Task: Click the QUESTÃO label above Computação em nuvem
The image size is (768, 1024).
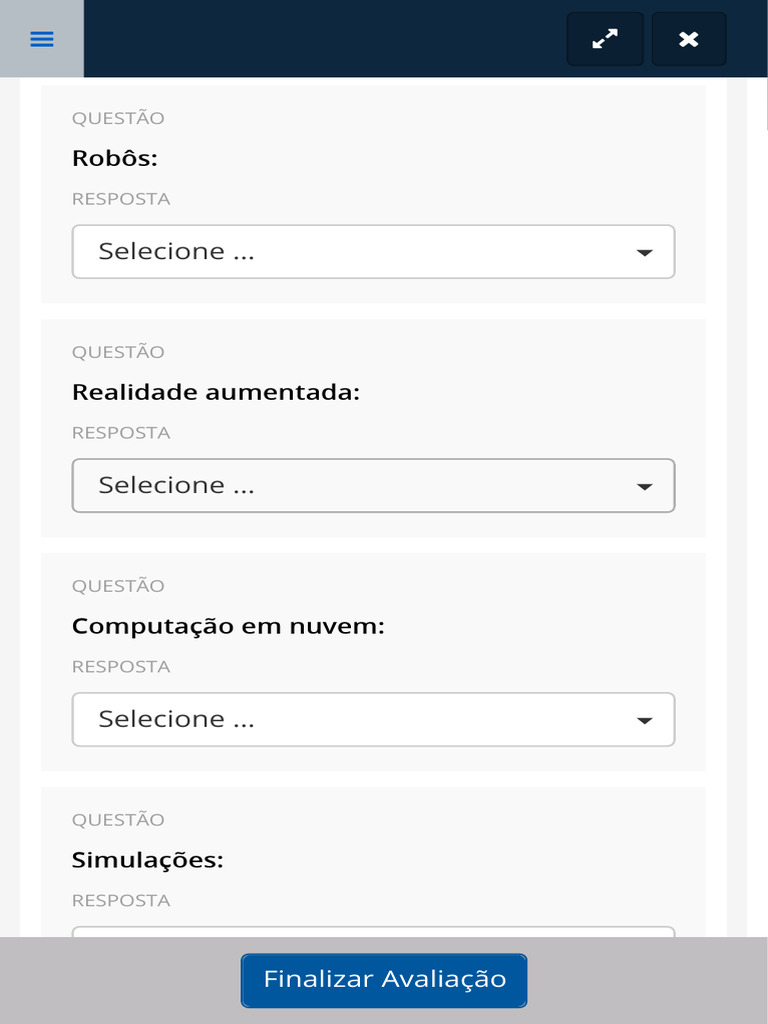Action: tap(118, 586)
